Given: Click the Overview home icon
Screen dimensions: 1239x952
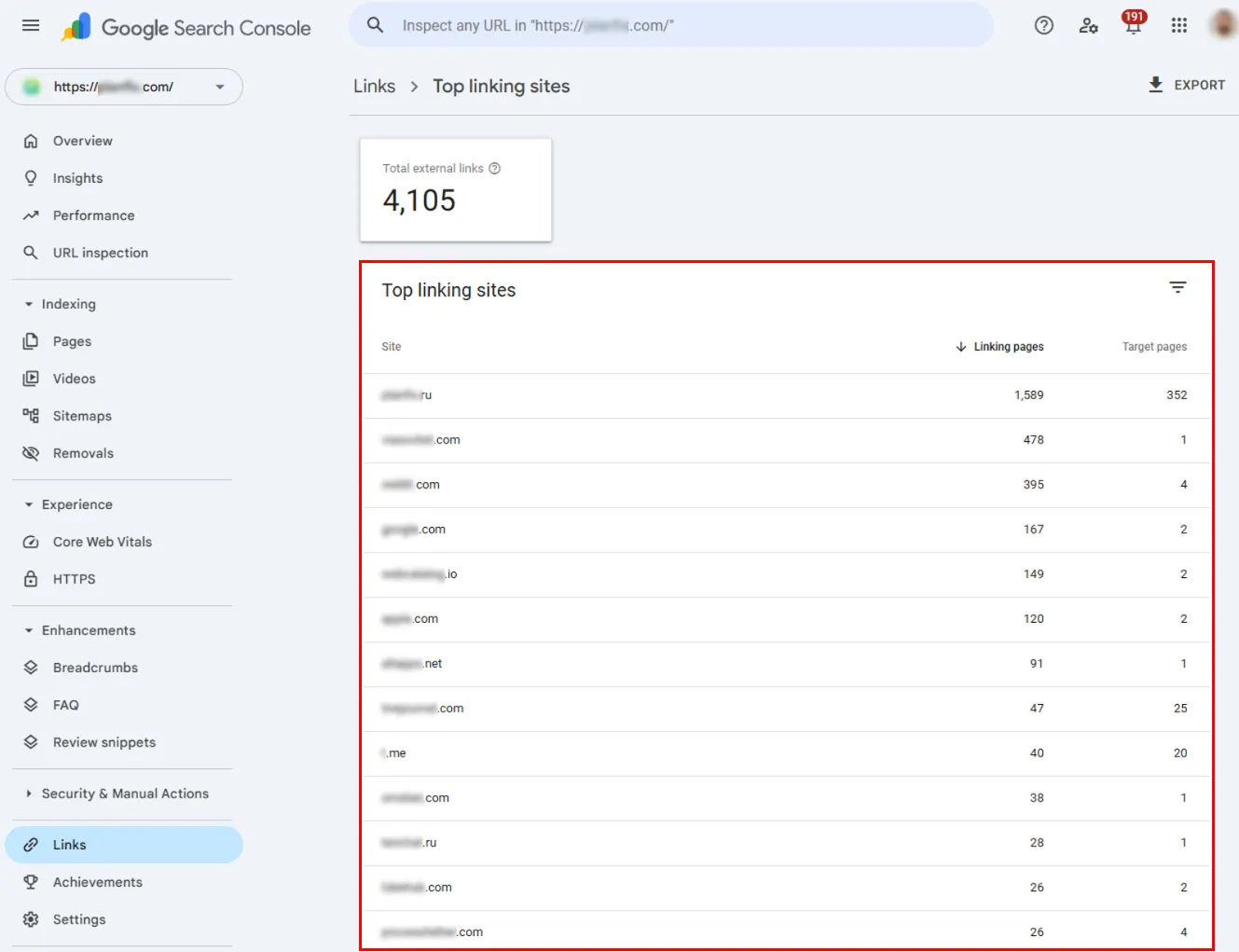Looking at the screenshot, I should point(31,141).
